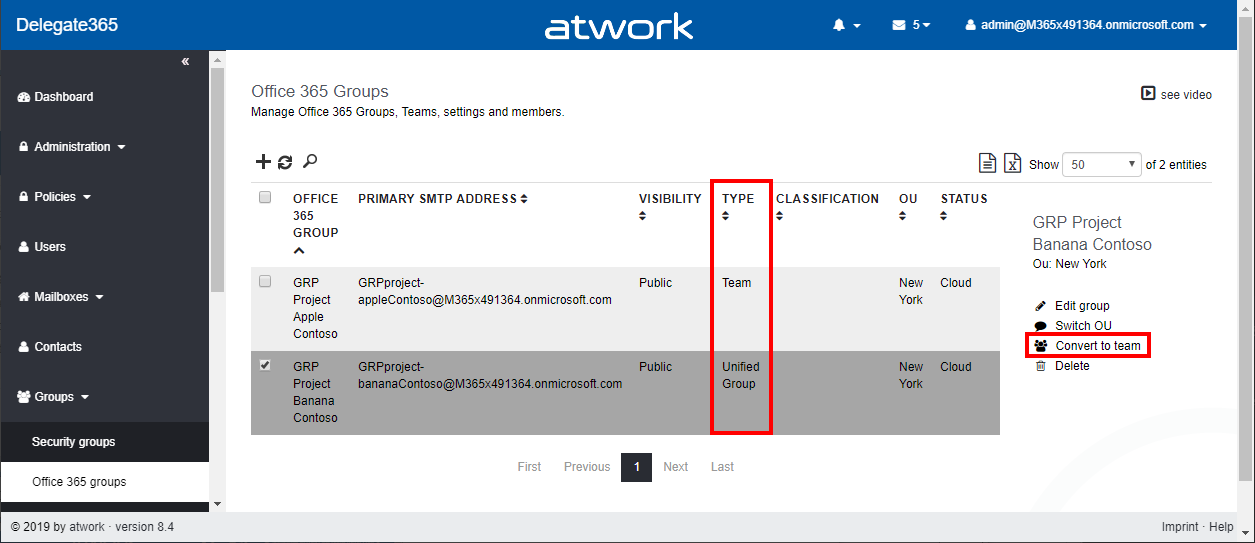Open the admin account dropdown
This screenshot has height=543, width=1255.
(x=1086, y=25)
